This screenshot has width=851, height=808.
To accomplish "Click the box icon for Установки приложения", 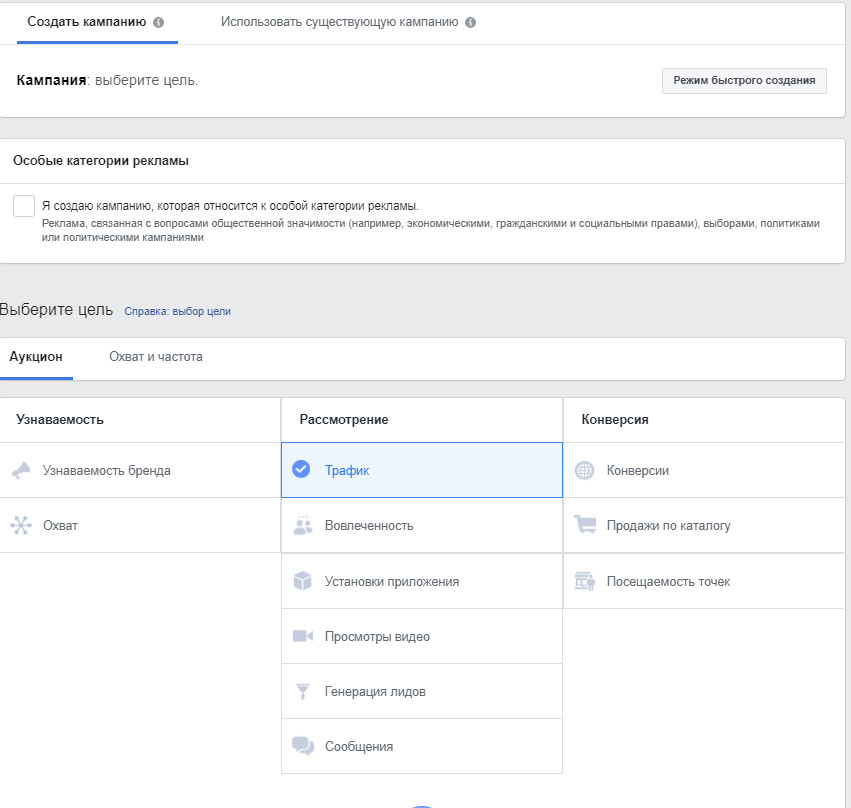I will click(x=303, y=581).
